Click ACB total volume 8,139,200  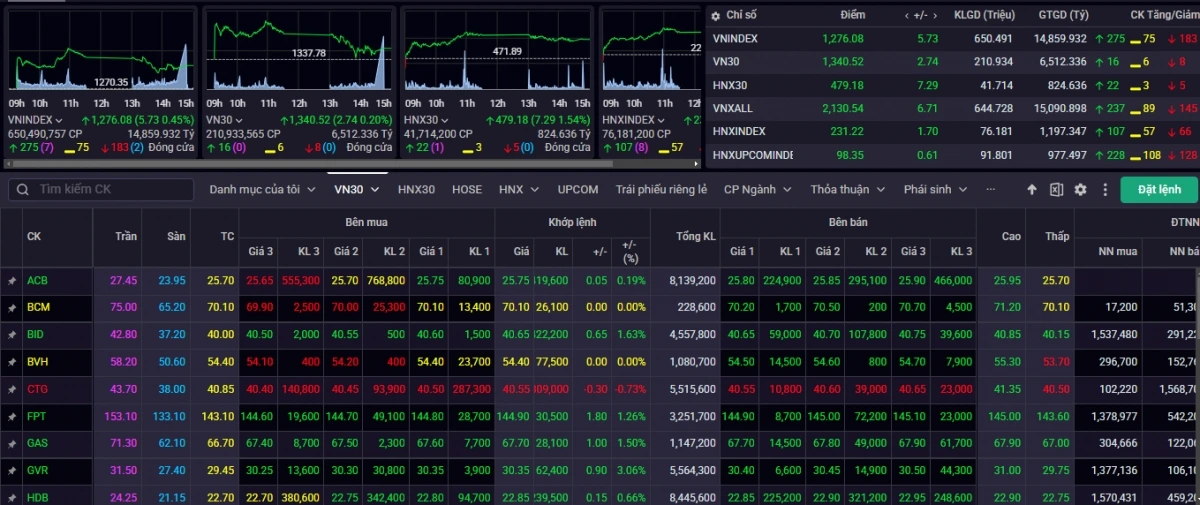tap(690, 281)
